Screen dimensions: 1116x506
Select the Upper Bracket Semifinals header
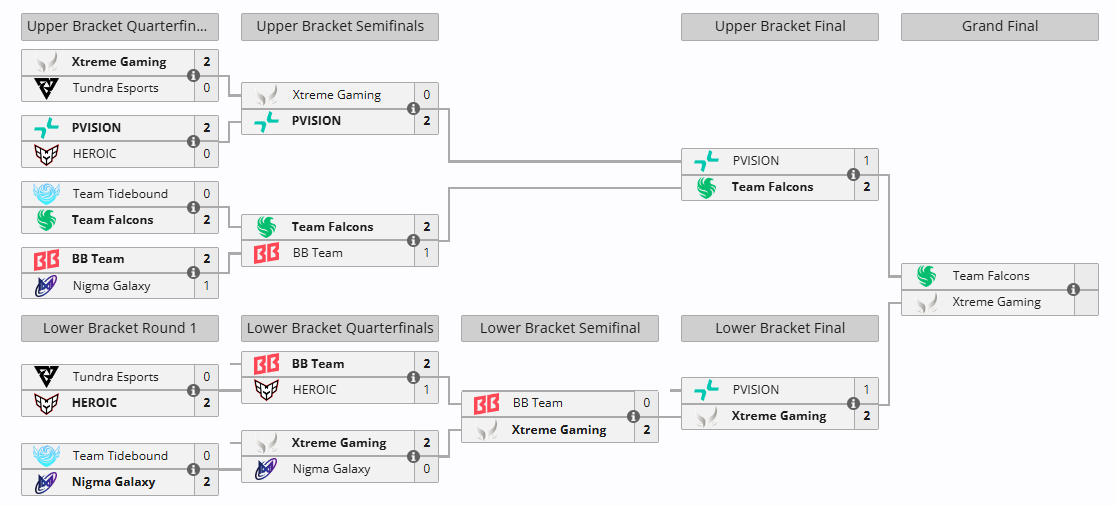pyautogui.click(x=340, y=27)
